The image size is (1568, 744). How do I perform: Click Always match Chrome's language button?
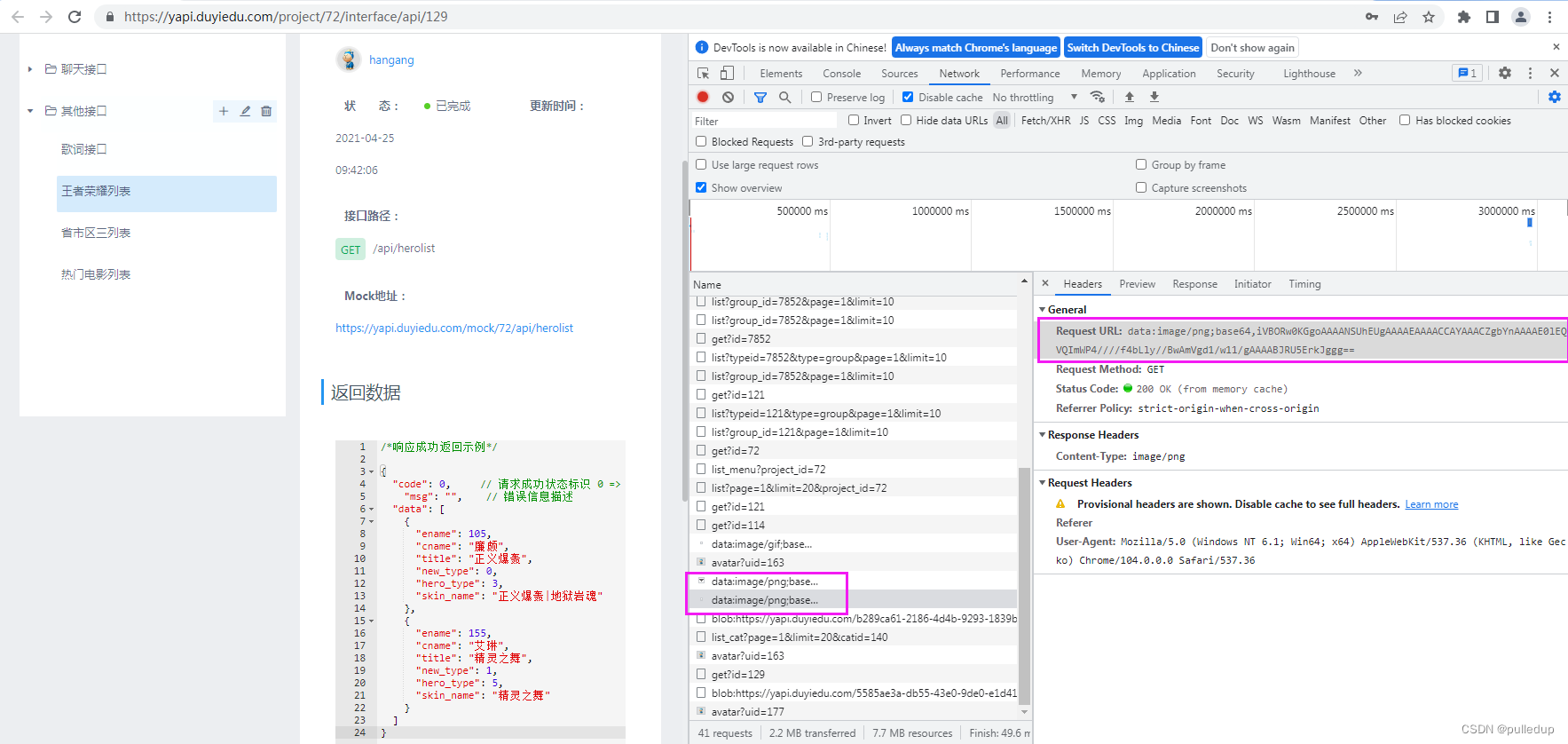(976, 48)
